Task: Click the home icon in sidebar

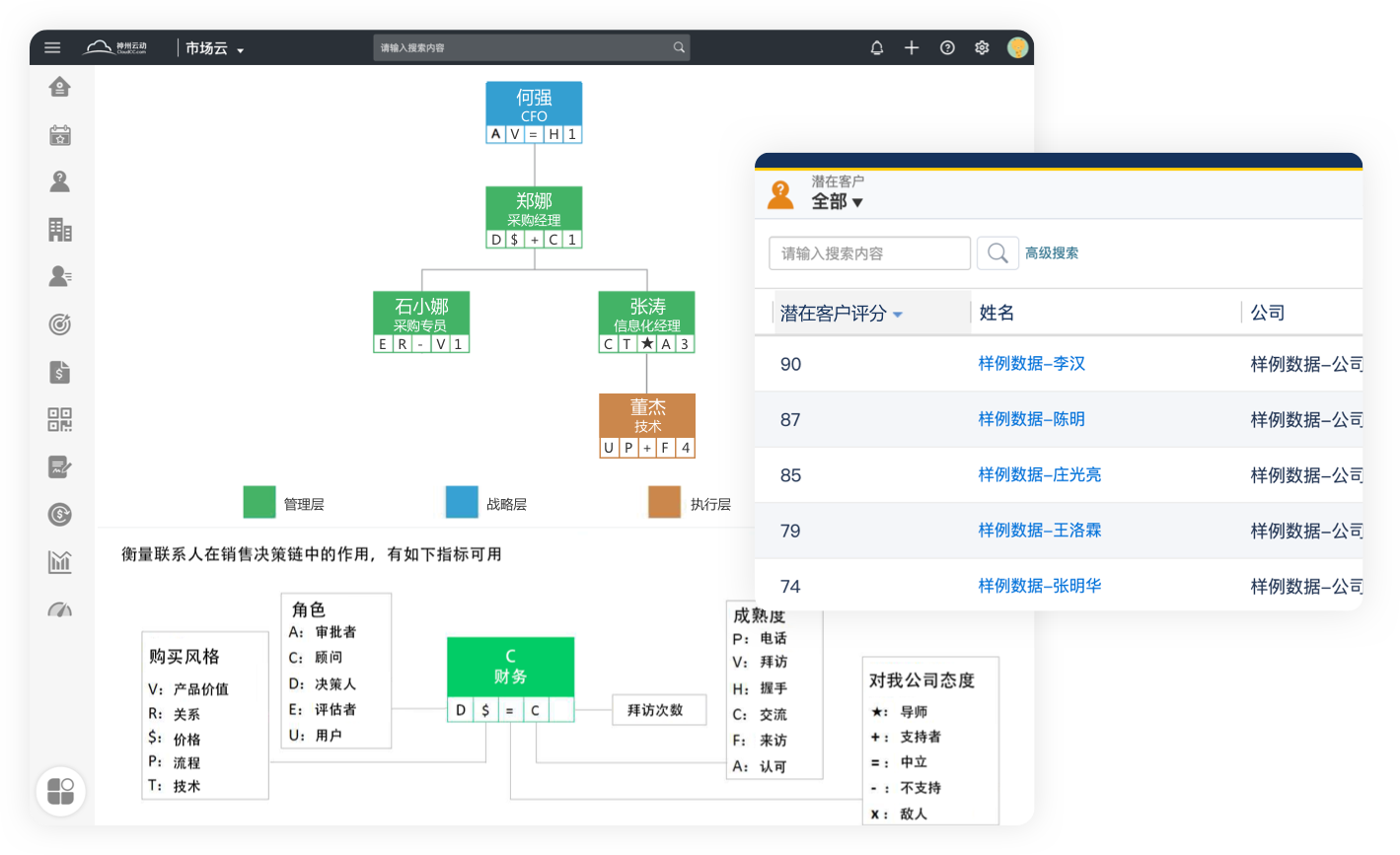Action: pyautogui.click(x=60, y=88)
